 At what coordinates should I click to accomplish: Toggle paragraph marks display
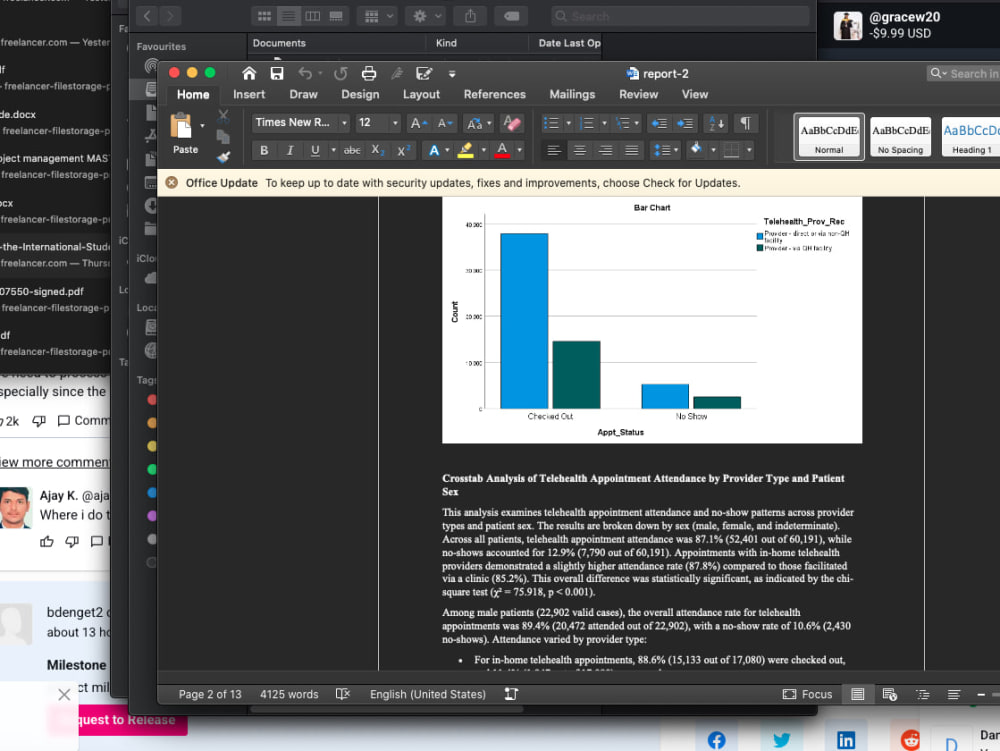click(745, 123)
